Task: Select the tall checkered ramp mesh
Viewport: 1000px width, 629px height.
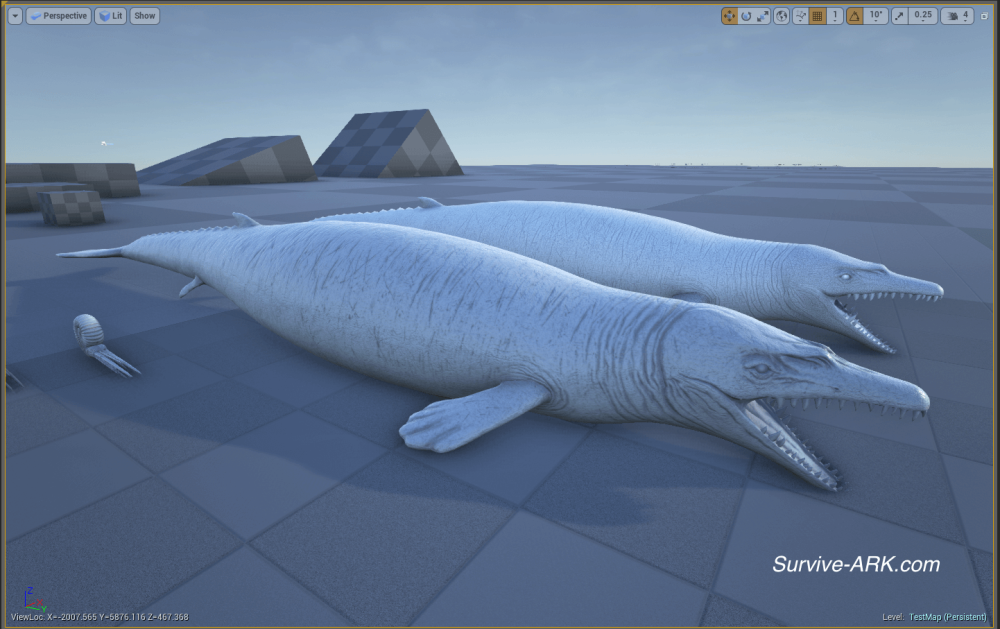Action: click(x=389, y=144)
